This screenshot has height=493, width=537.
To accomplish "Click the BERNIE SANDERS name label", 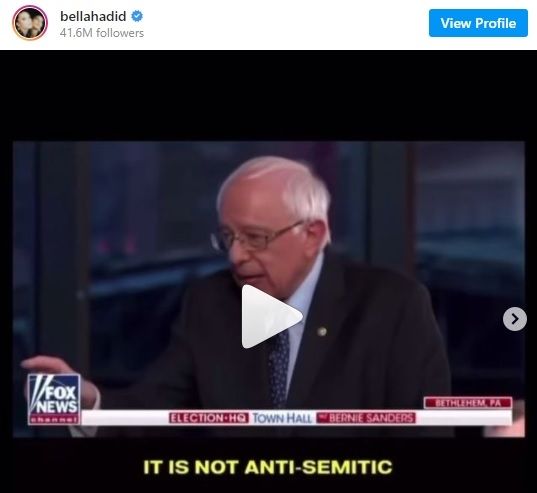I will click(x=366, y=418).
